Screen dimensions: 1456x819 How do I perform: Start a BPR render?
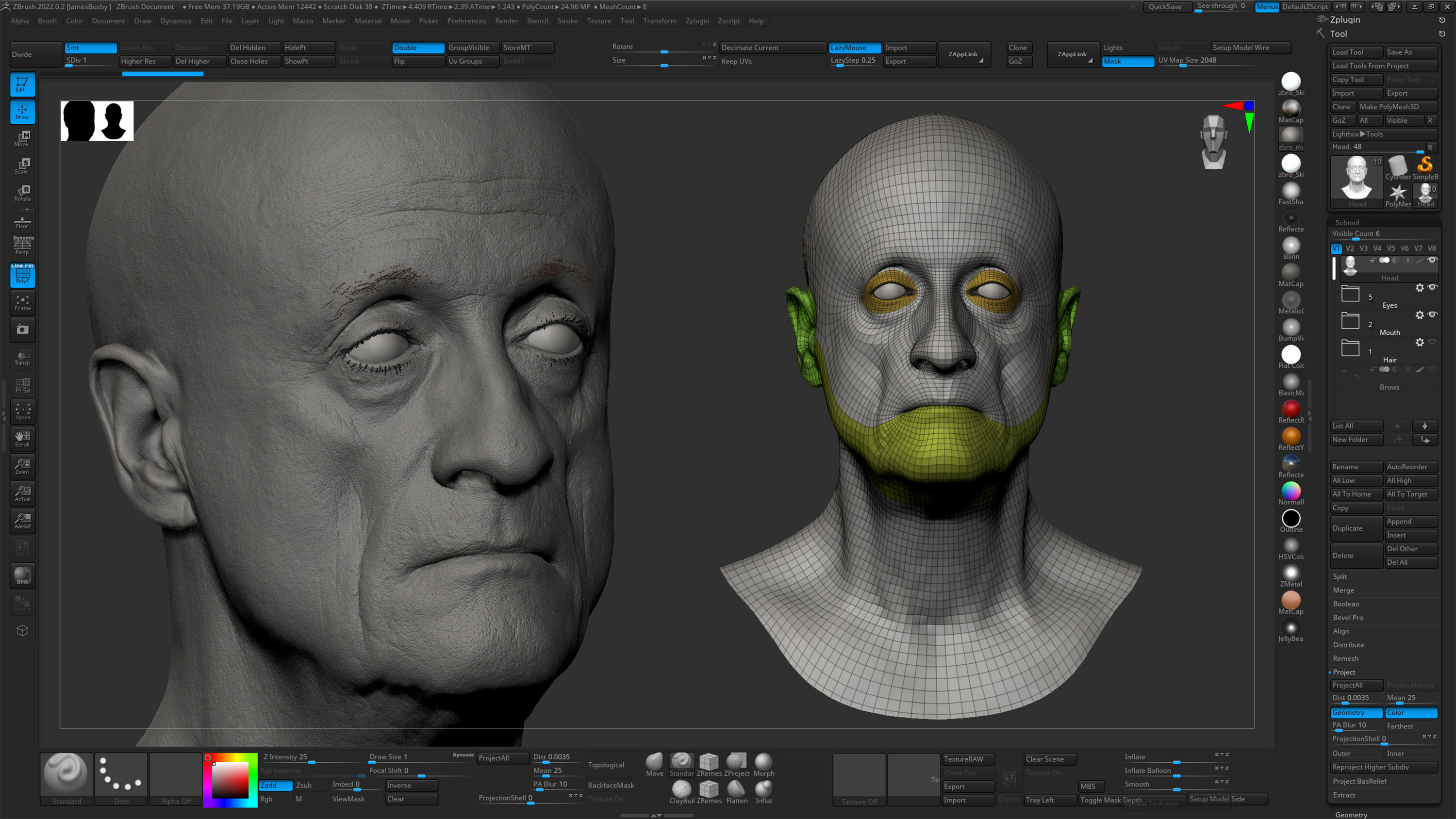(x=23, y=575)
